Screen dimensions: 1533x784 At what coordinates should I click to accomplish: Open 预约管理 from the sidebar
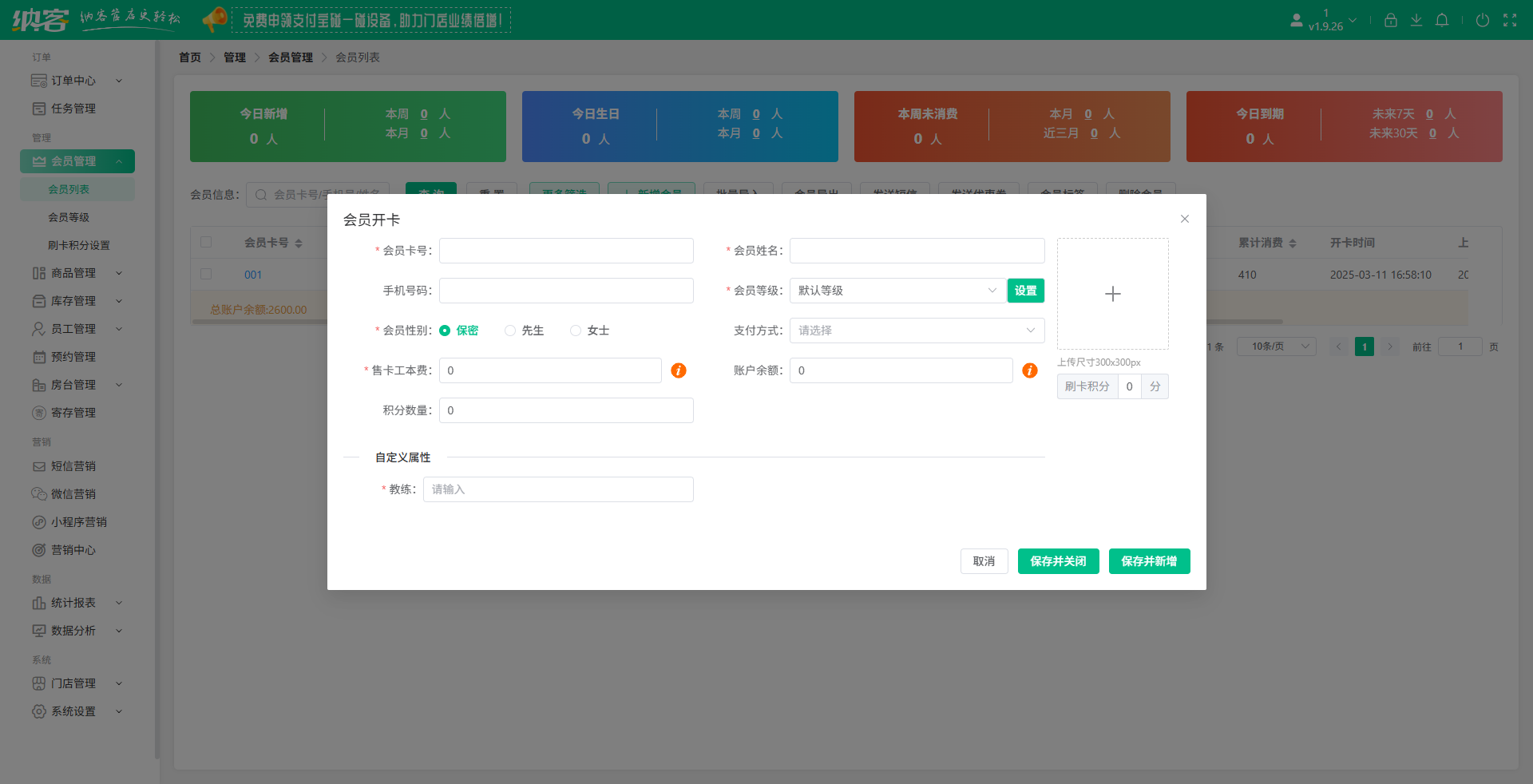coord(72,356)
